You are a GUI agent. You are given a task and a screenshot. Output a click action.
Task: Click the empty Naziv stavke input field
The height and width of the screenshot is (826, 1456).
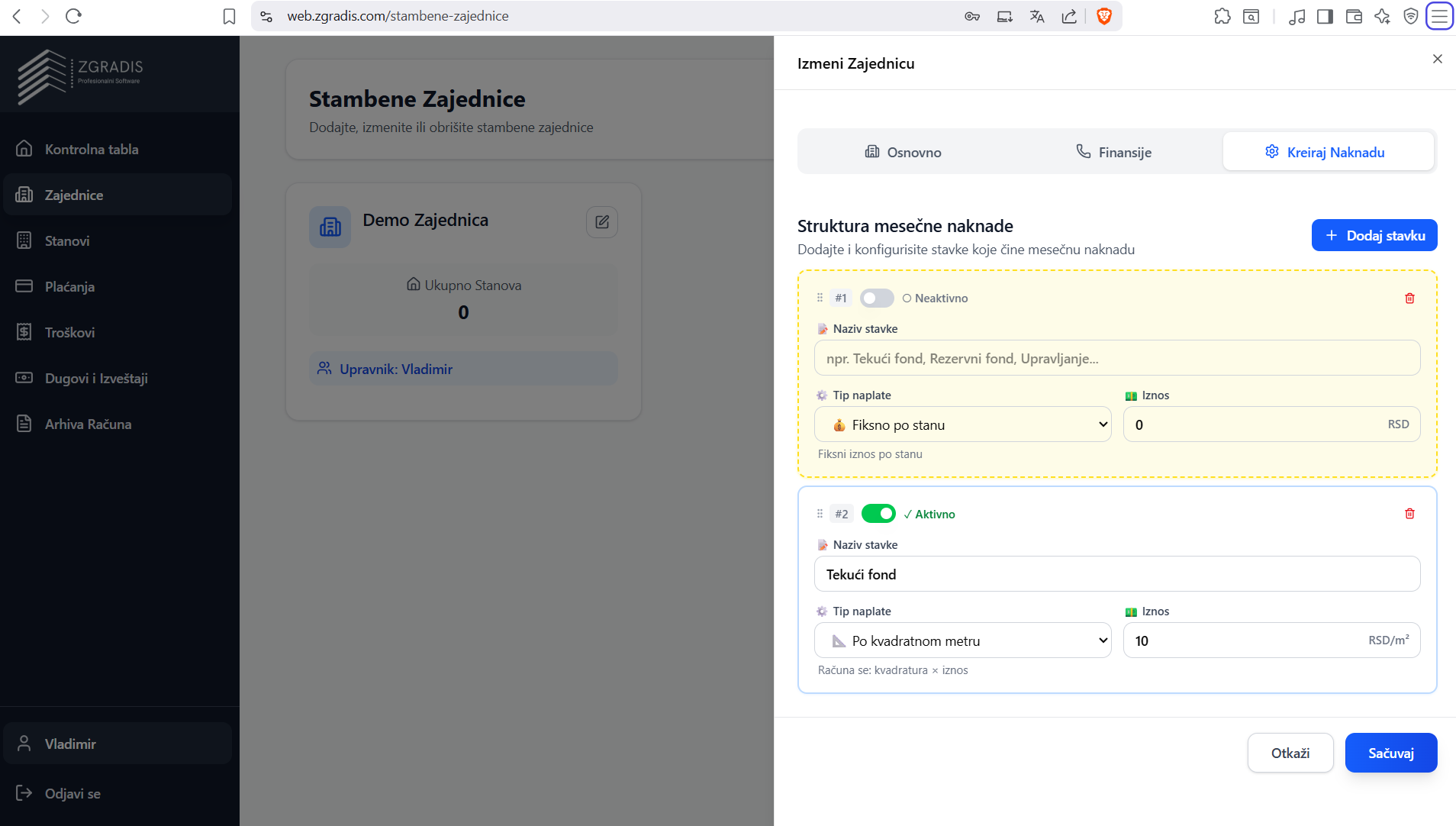click(x=1116, y=358)
